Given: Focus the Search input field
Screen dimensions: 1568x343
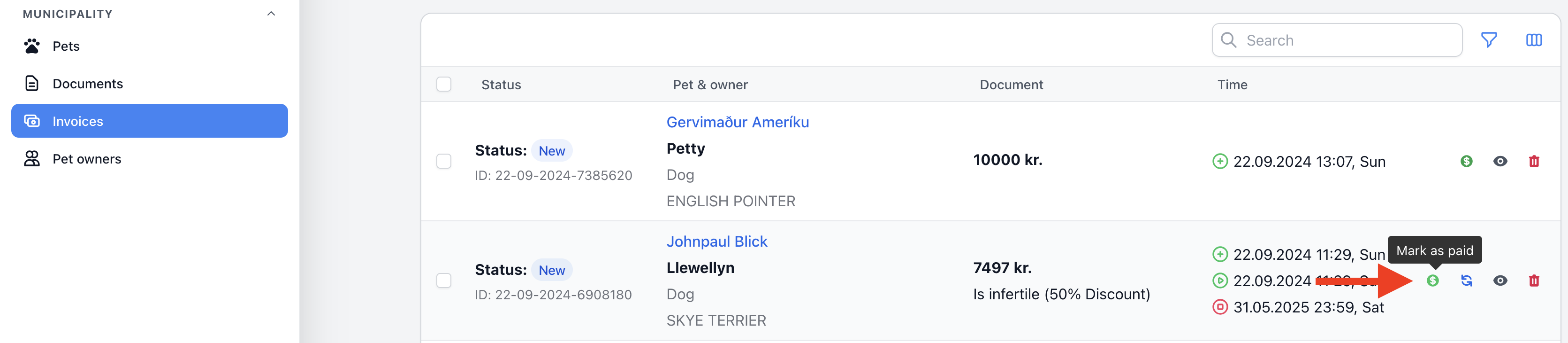Looking at the screenshot, I should [x=1337, y=40].
